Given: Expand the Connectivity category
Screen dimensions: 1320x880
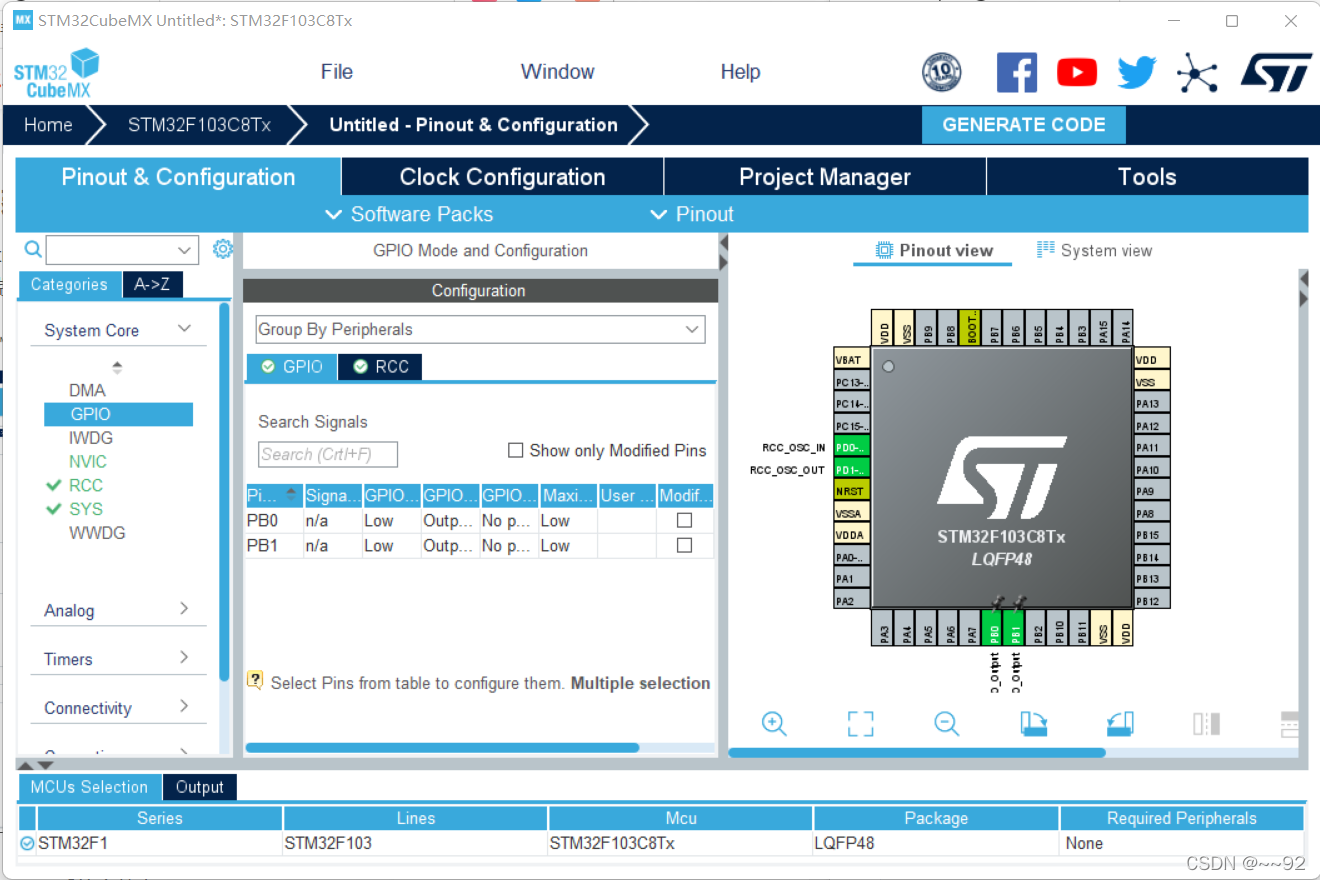Looking at the screenshot, I should point(184,706).
